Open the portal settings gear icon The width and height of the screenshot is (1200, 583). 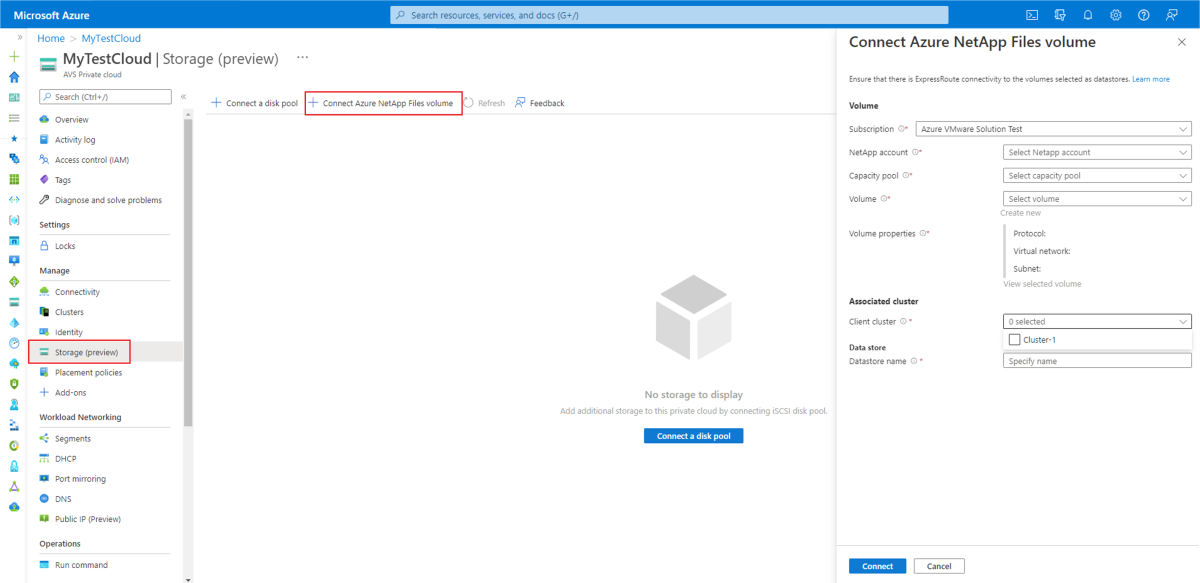(1116, 15)
